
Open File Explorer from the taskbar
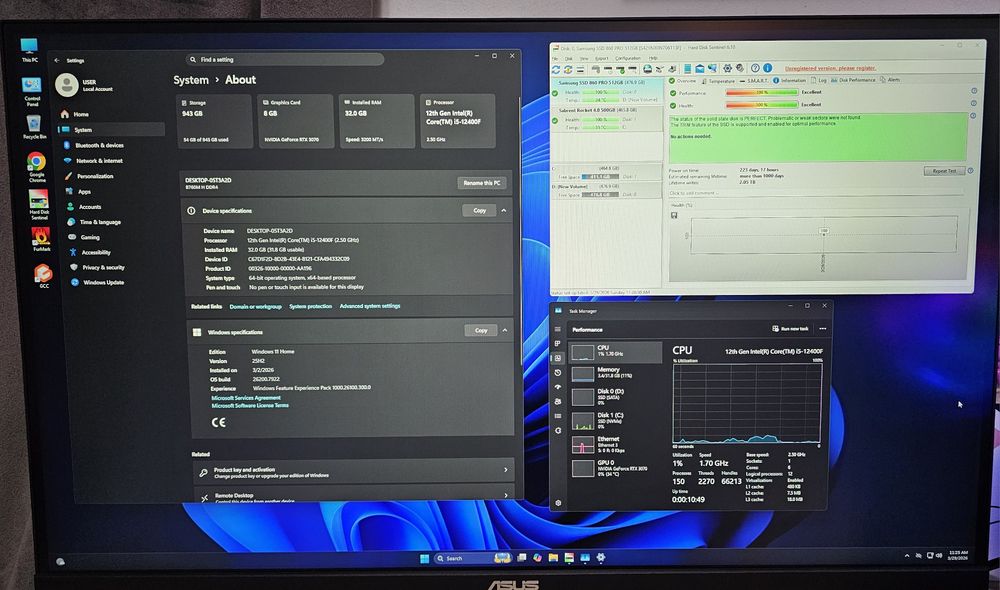pos(553,557)
